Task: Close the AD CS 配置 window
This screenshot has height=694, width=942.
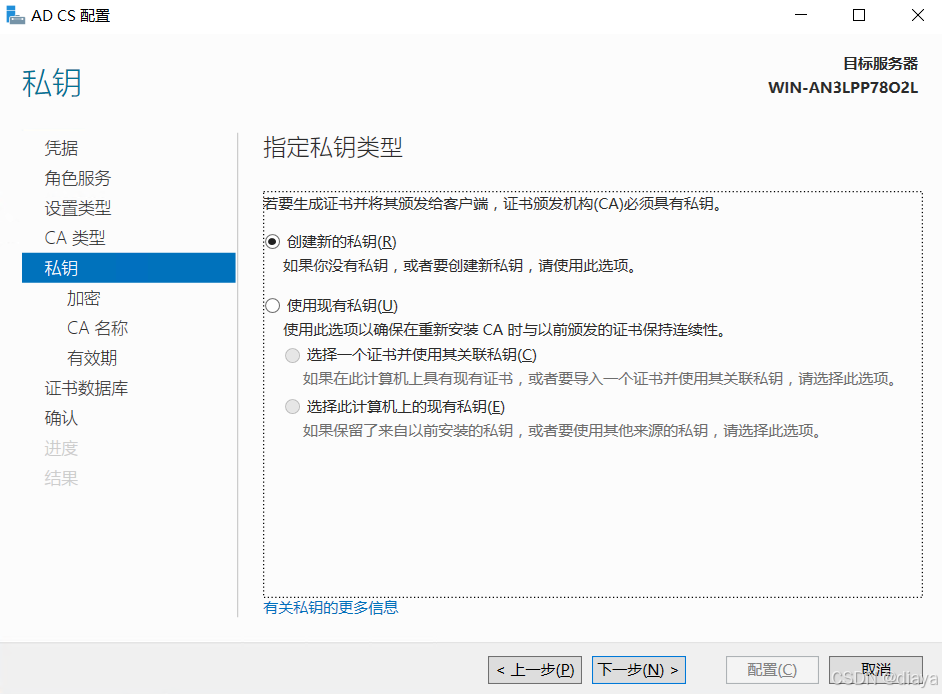Action: pos(917,15)
